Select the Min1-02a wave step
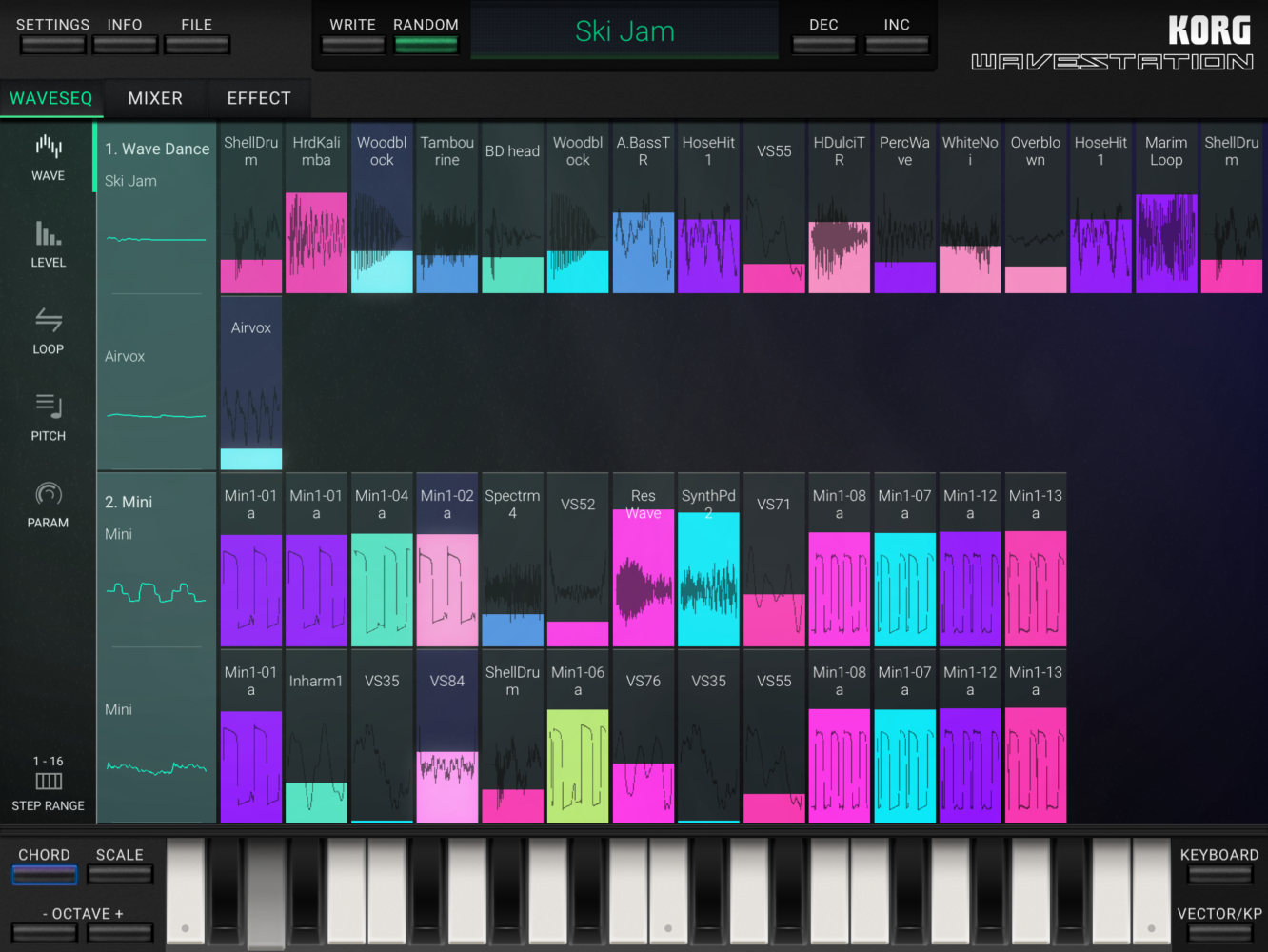Viewport: 1268px width, 952px height. click(x=447, y=560)
